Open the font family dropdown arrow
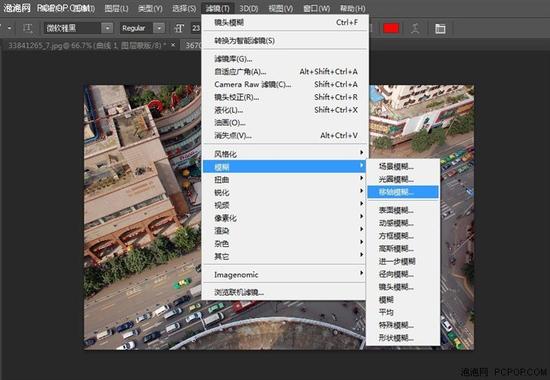Screen dimensions: 550x380 coord(107,28)
